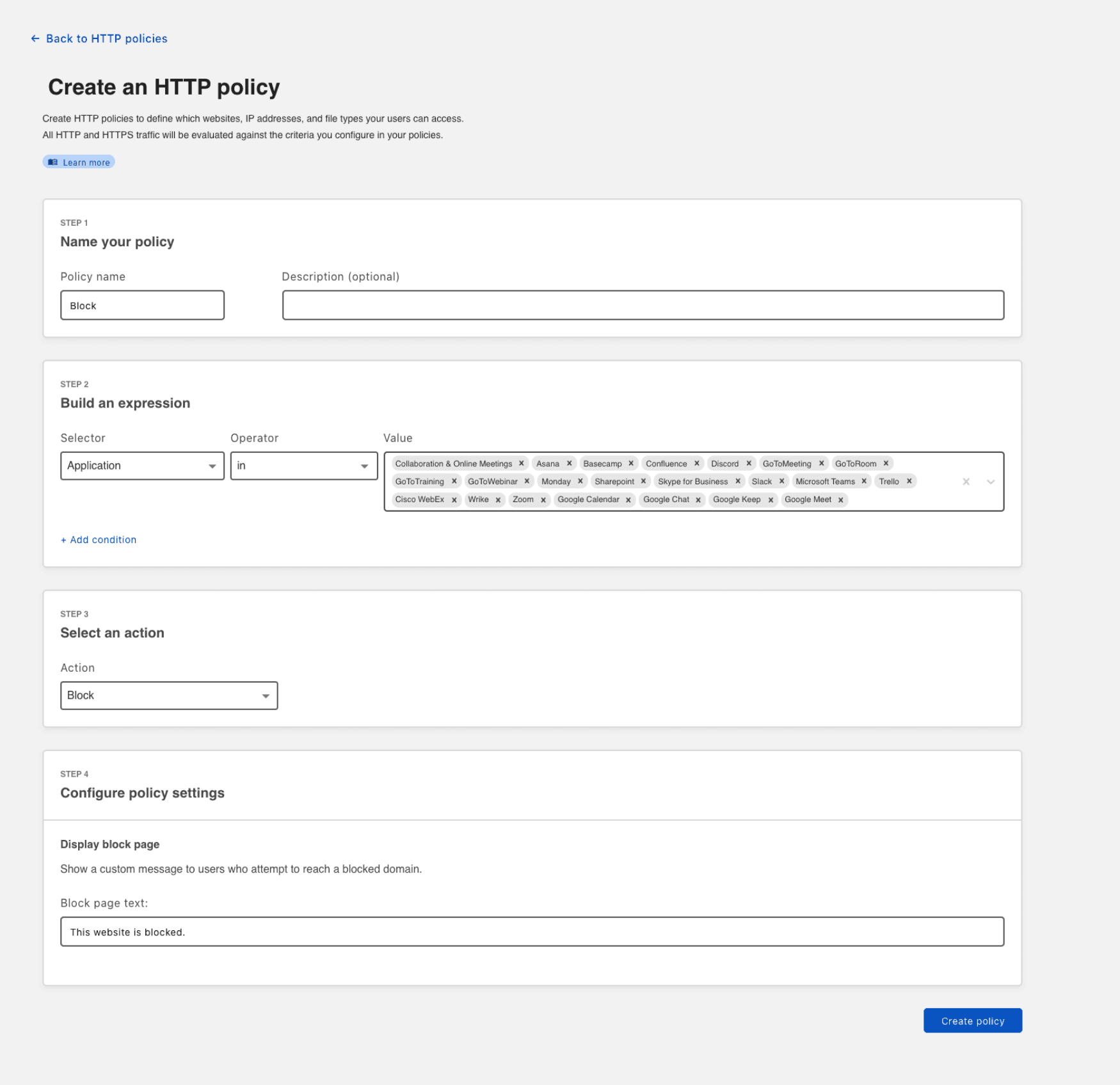This screenshot has width=1120, height=1085.
Task: Remove the Zoom application tag
Action: pyautogui.click(x=543, y=500)
